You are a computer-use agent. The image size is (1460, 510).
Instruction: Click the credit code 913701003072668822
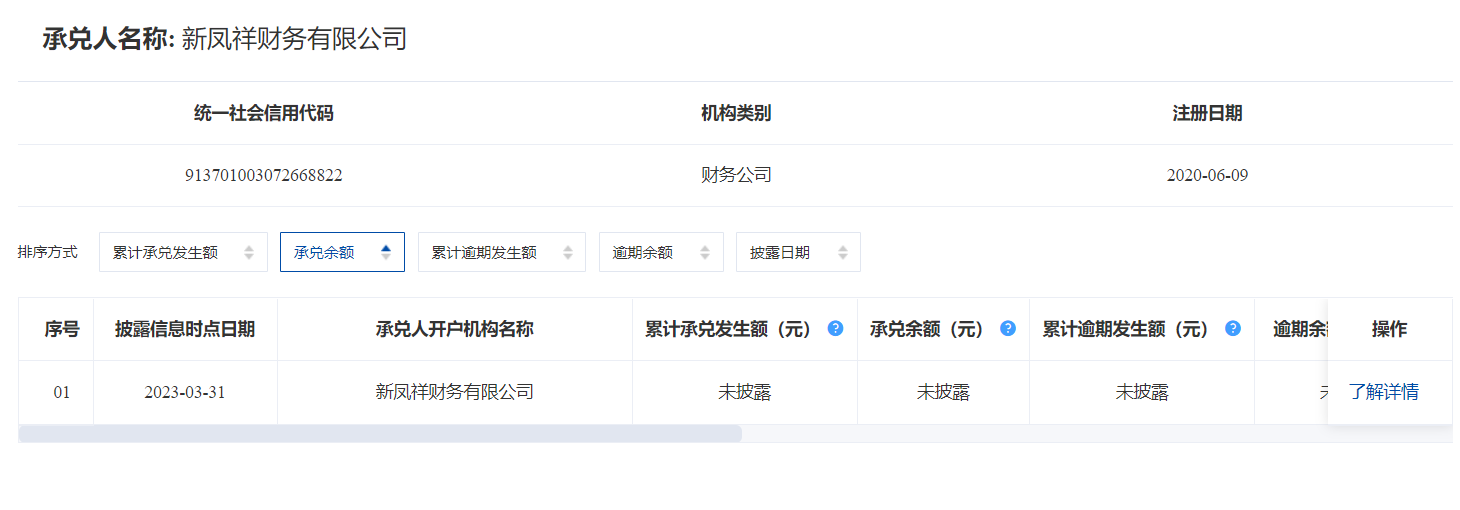(x=264, y=176)
